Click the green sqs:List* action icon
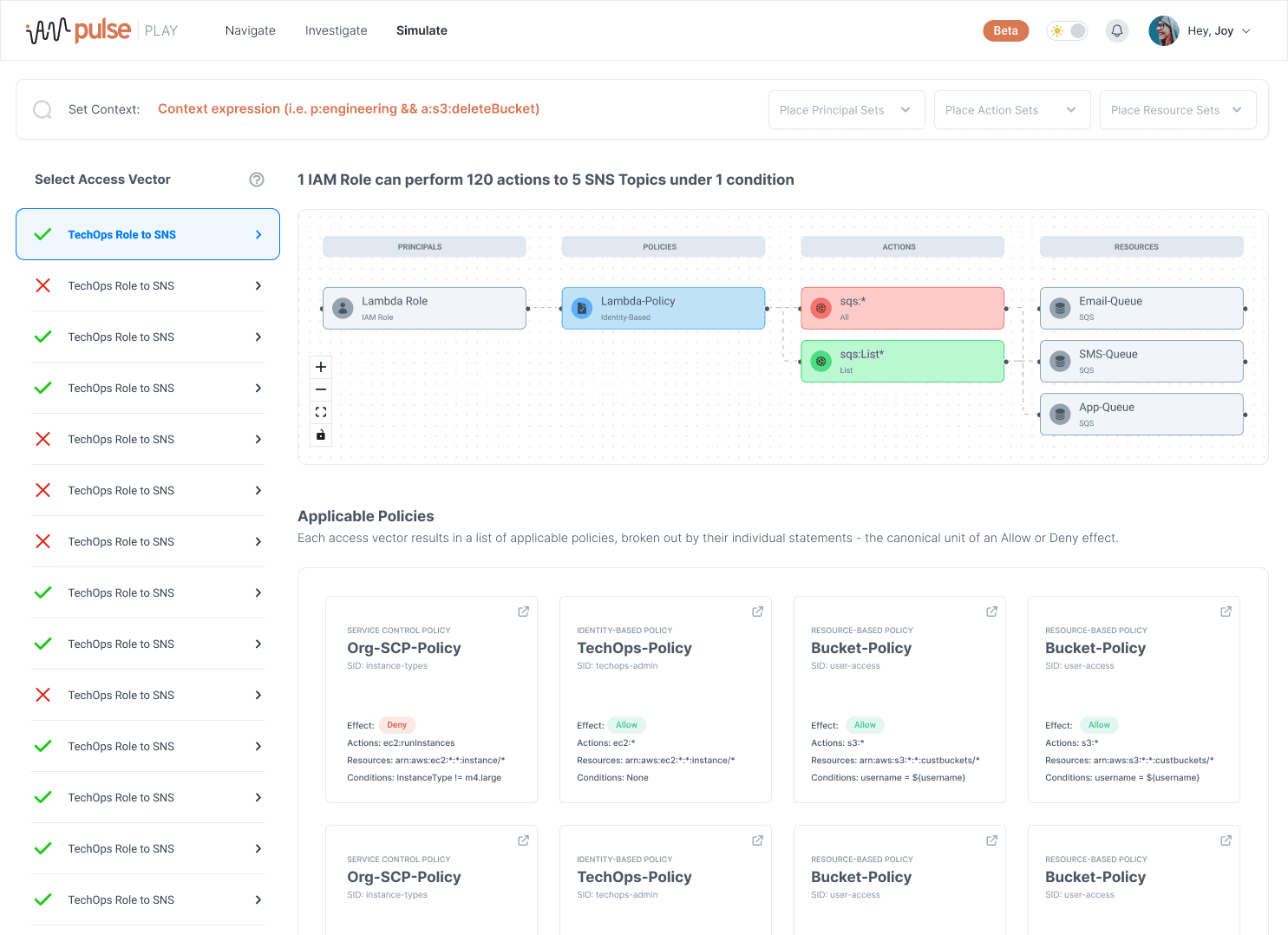Viewport: 1288px width, 935px height. click(821, 361)
